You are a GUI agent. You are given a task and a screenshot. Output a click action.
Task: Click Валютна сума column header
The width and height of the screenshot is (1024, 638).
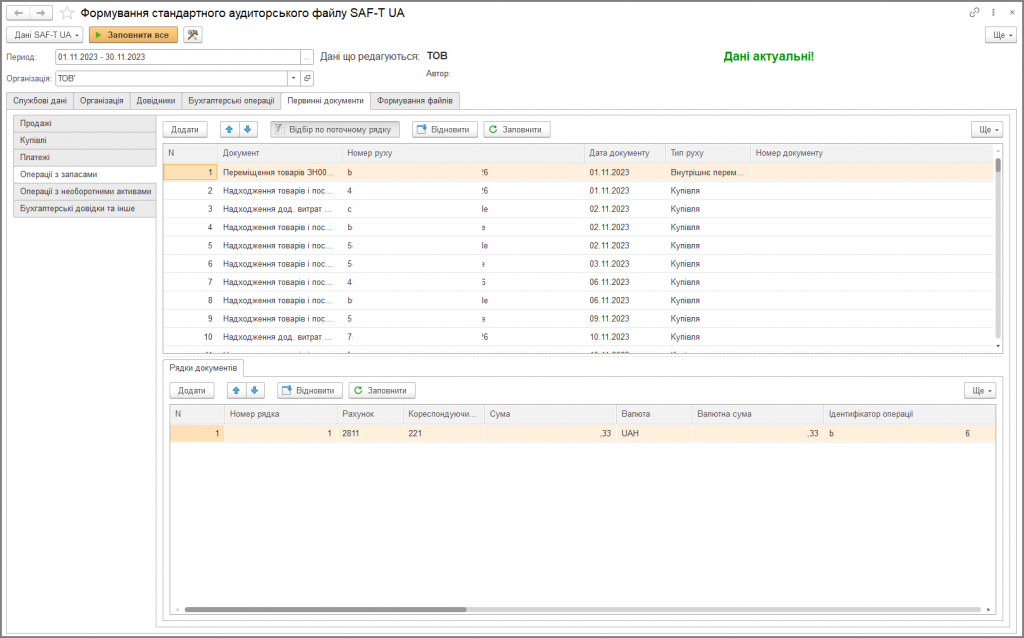click(x=758, y=414)
